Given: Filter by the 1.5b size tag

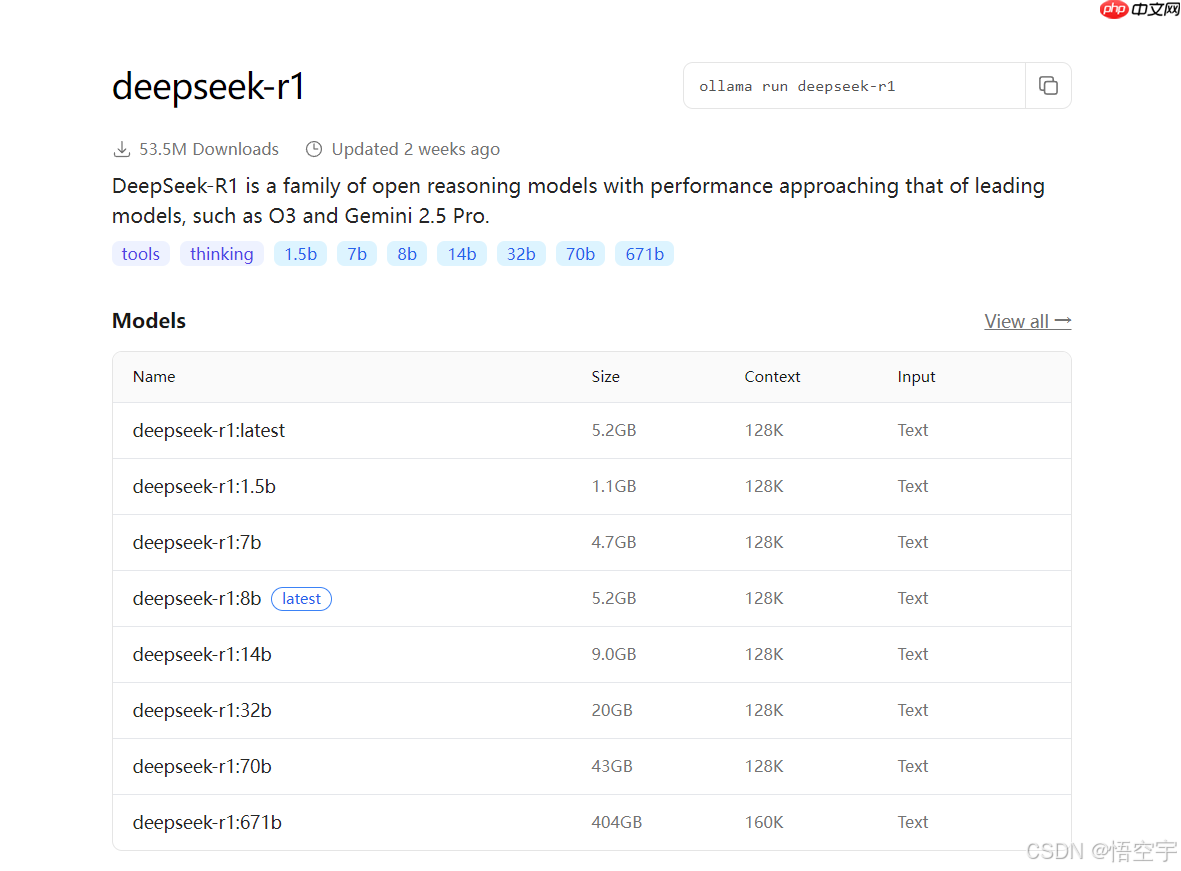Looking at the screenshot, I should click(300, 254).
